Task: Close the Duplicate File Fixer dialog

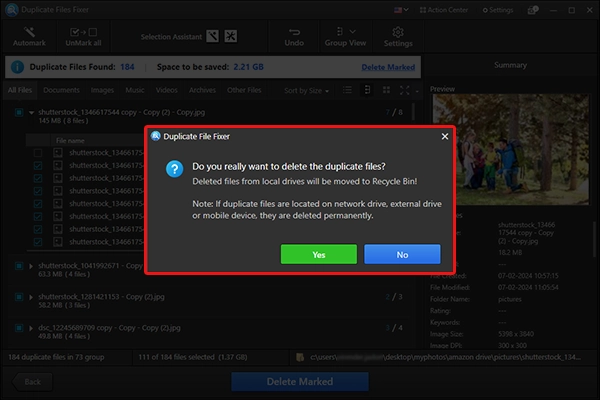Action: [445, 136]
